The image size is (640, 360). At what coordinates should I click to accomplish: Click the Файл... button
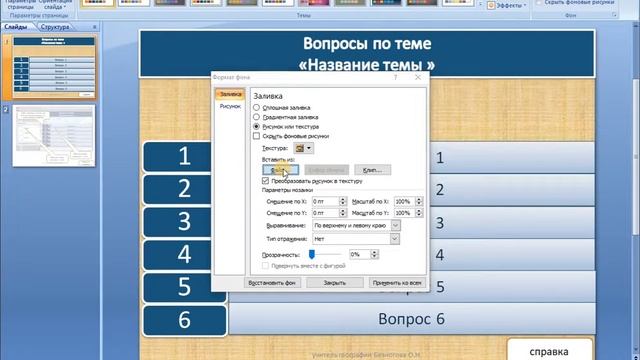tap(280, 170)
